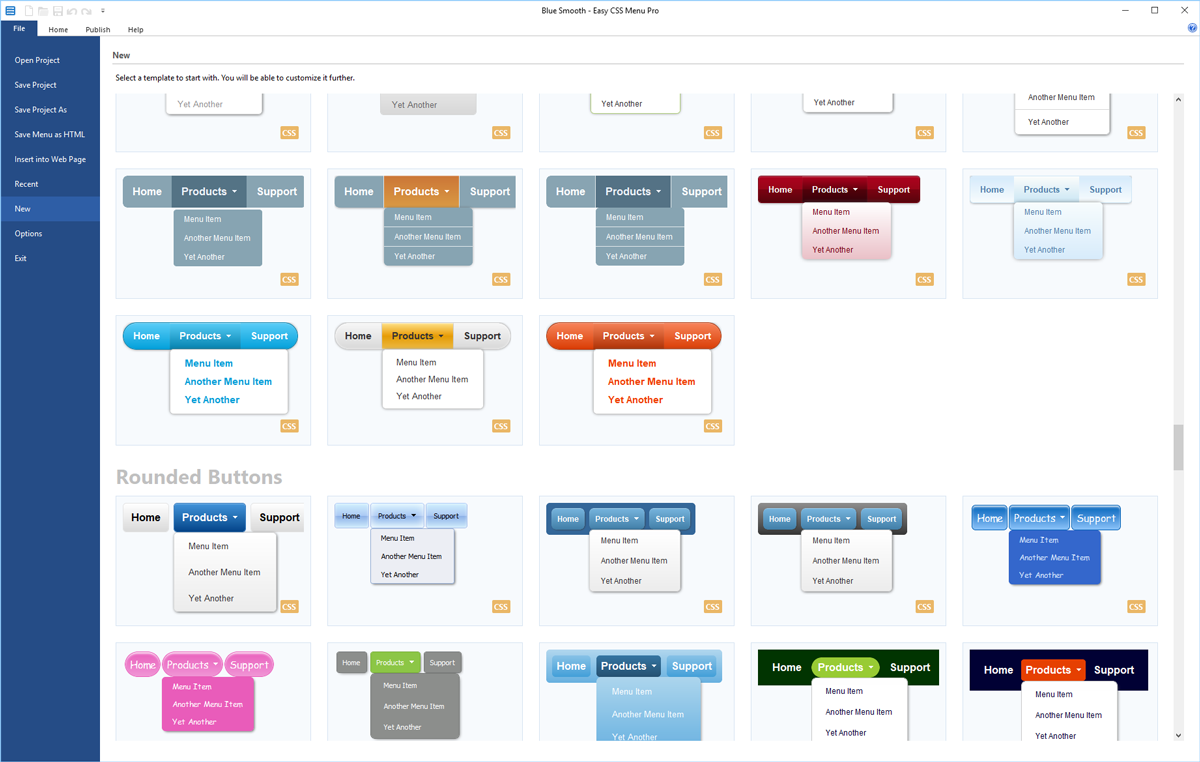Screen dimensions: 1200x762
Task: Open the blue Help icon at top right
Action: (x=1192, y=29)
